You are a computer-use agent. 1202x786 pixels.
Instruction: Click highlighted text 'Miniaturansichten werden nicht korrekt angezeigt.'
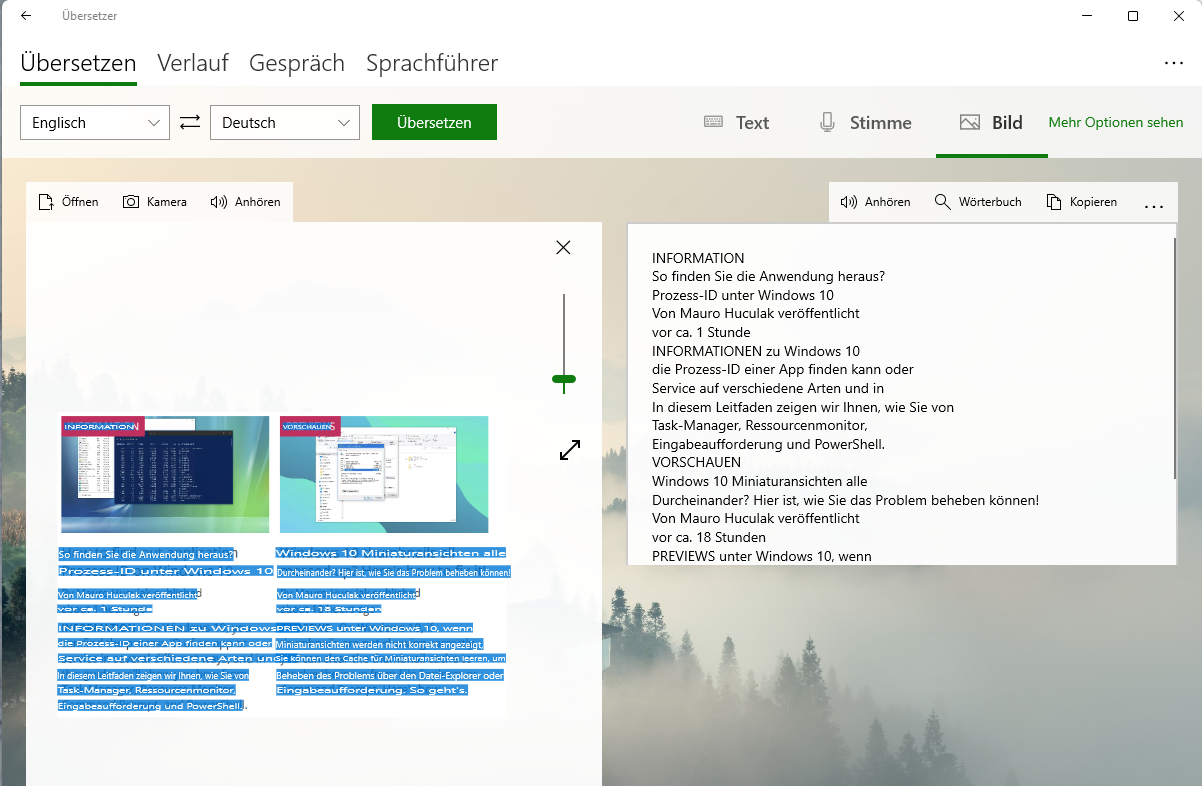click(380, 645)
